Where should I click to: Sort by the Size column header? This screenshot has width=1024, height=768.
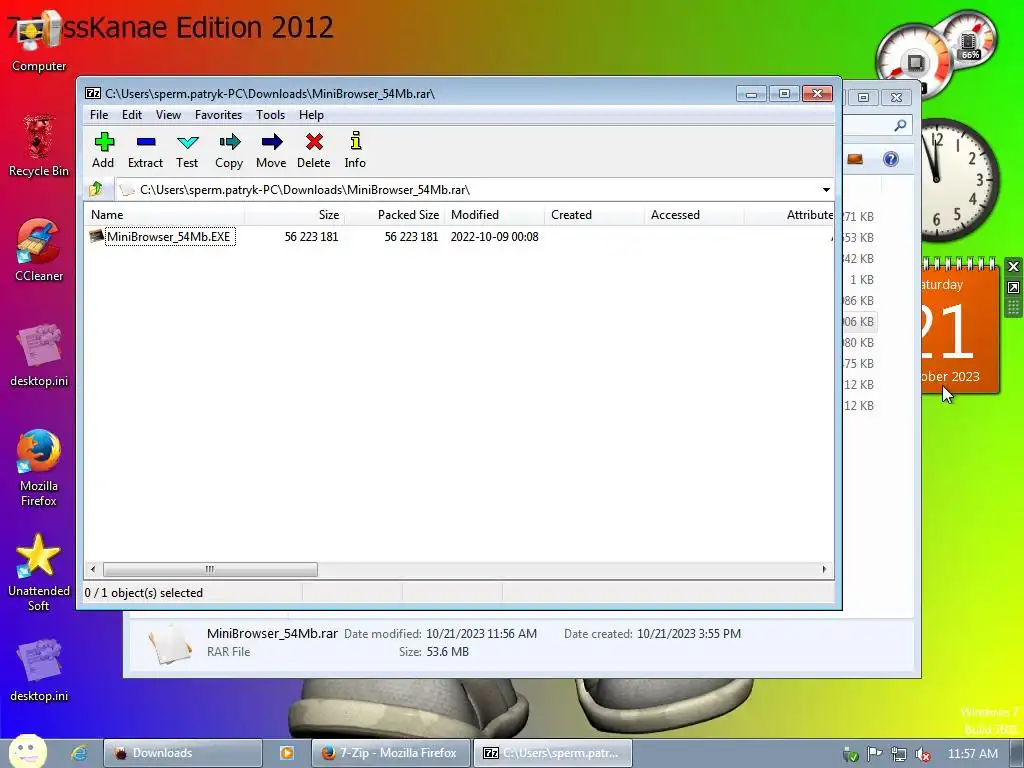295,214
